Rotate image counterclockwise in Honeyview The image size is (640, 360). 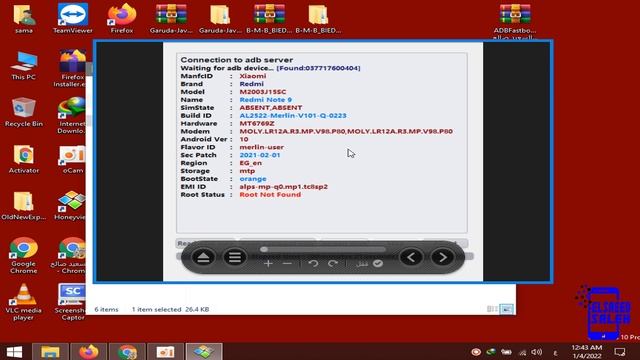[x=313, y=264]
